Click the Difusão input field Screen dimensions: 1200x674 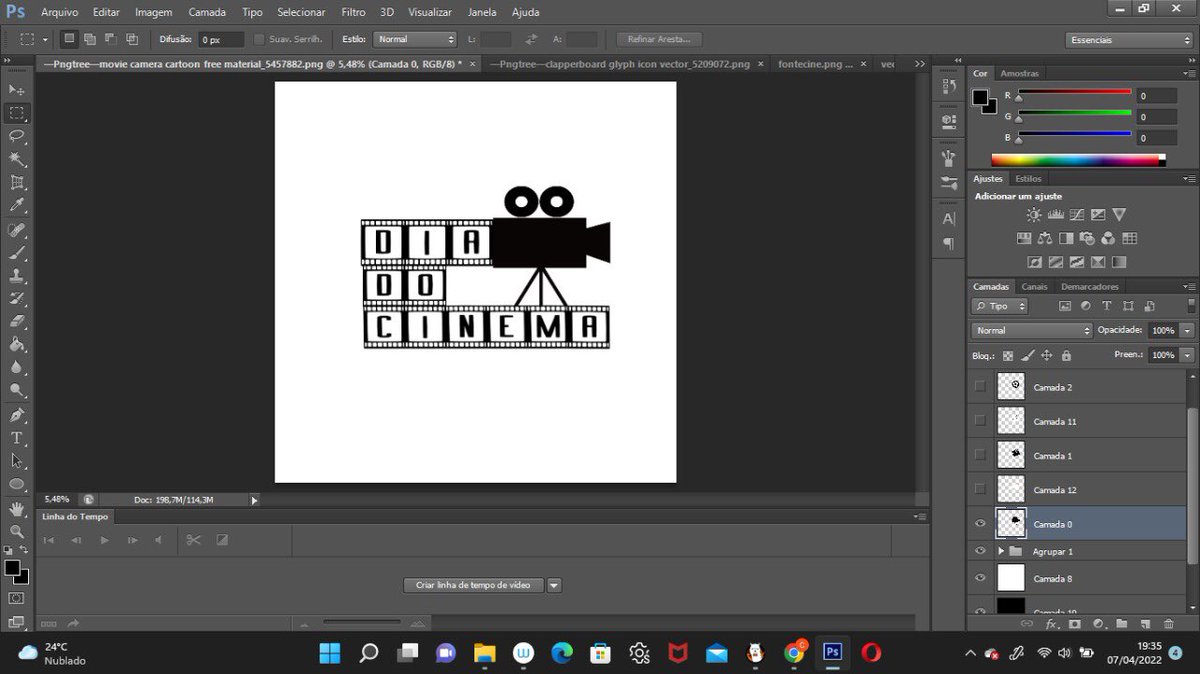[x=221, y=40]
